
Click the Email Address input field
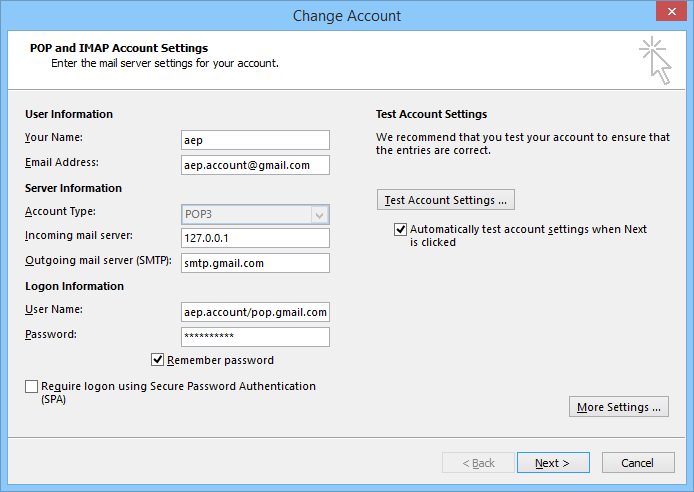click(255, 165)
